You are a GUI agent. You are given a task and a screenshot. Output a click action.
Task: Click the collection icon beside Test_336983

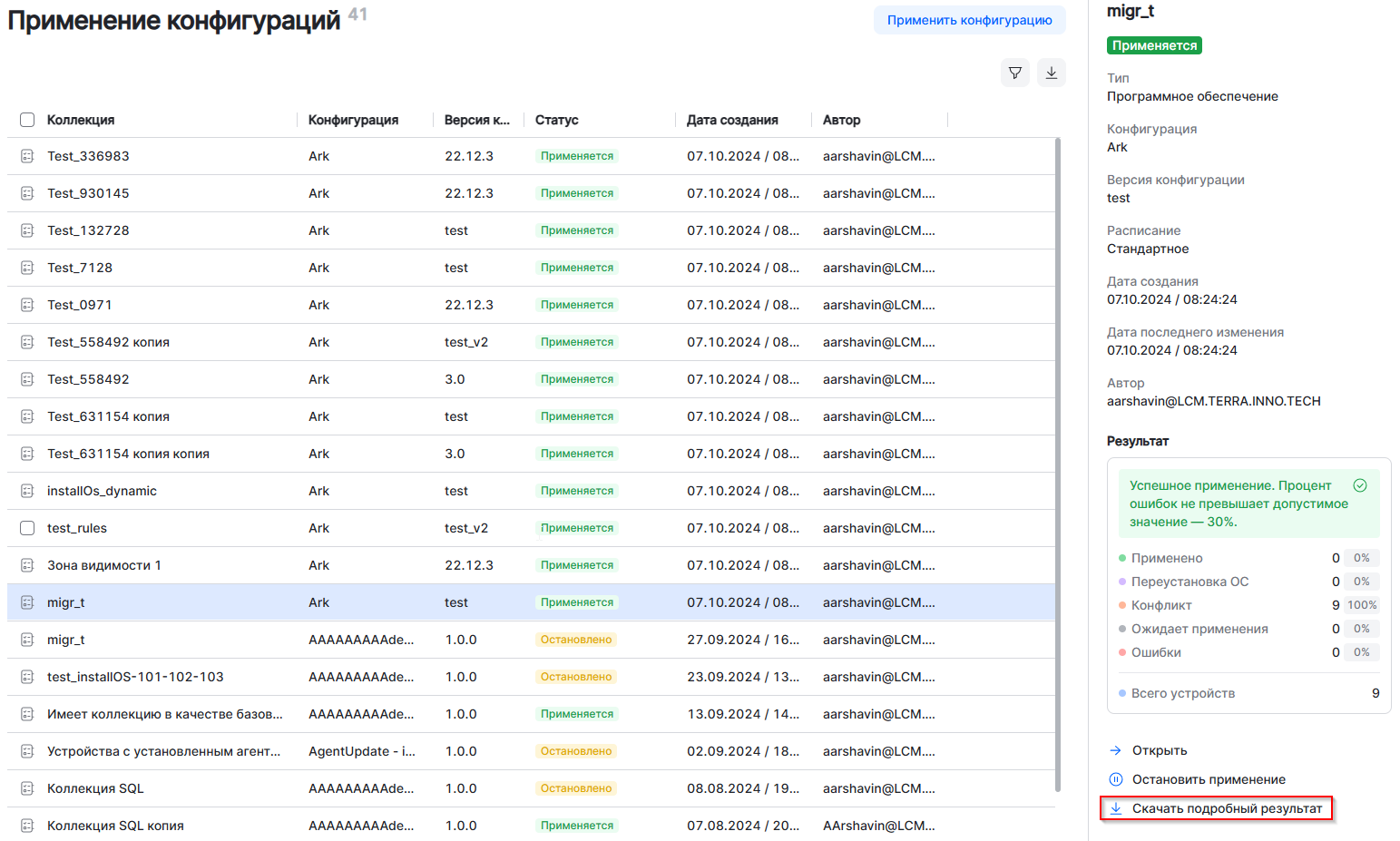(x=27, y=156)
